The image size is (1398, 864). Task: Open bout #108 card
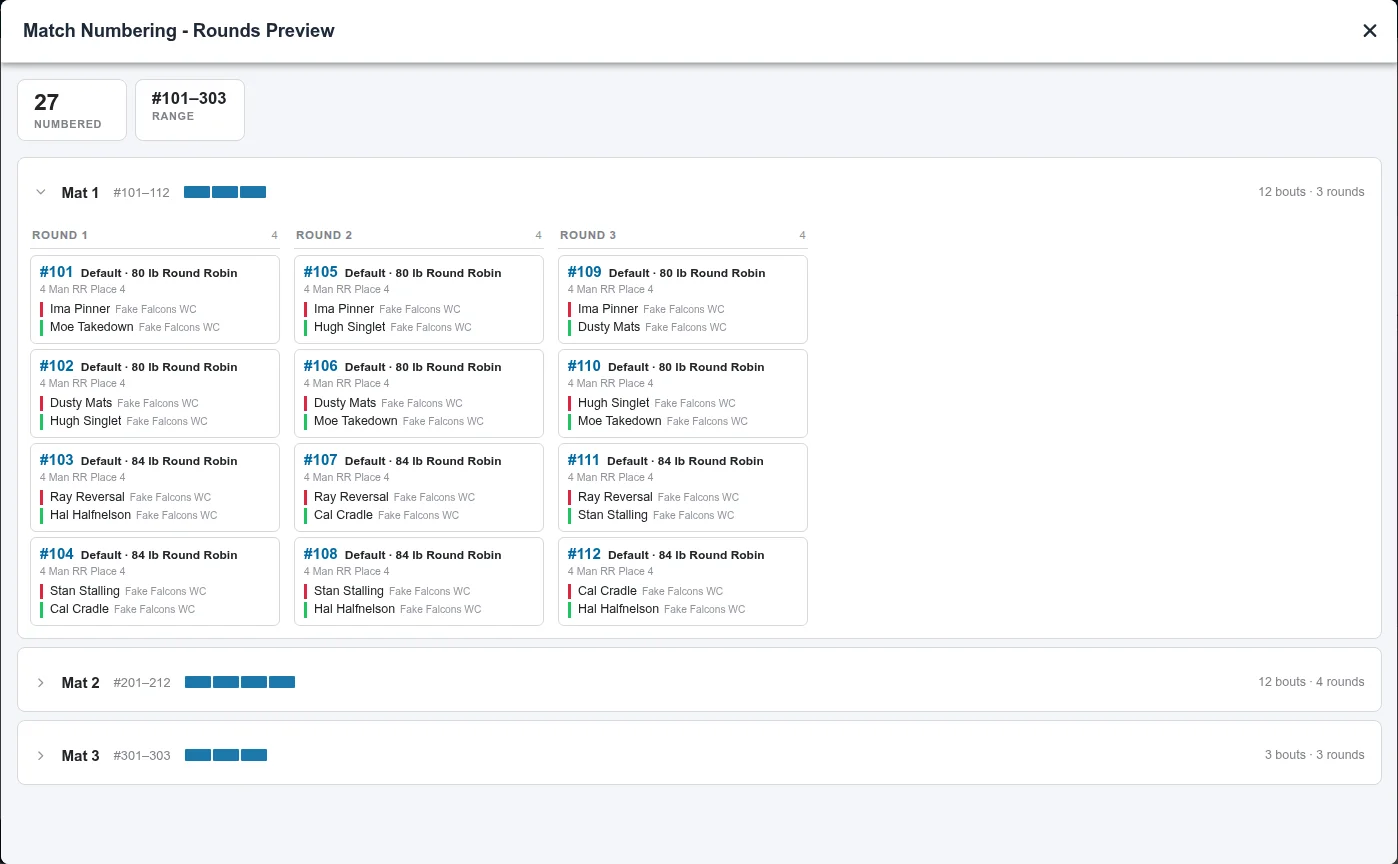(x=419, y=581)
